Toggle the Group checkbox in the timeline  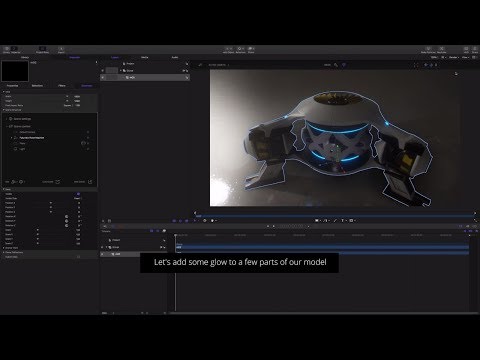tap(102, 247)
